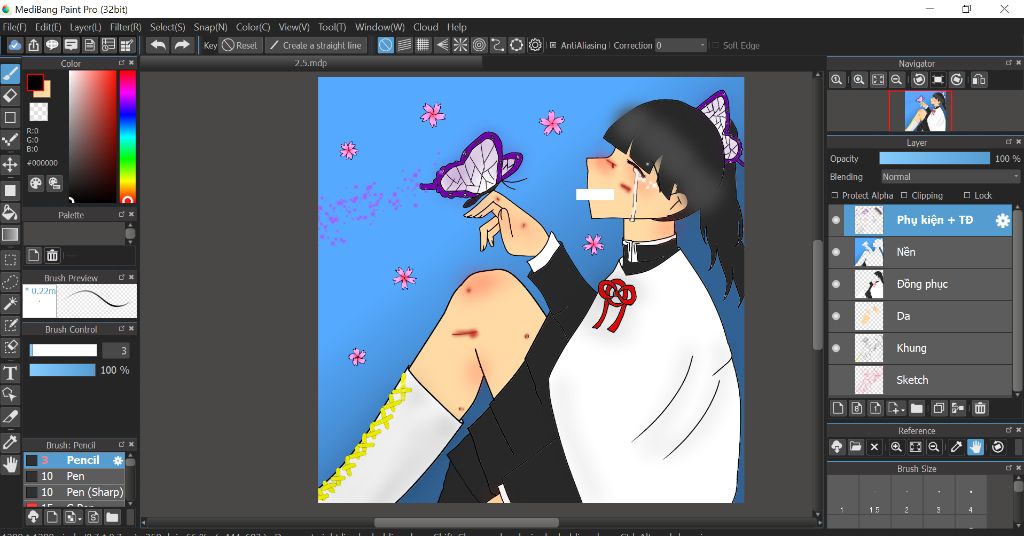Image resolution: width=1024 pixels, height=536 pixels.
Task: Click the rainbow hue bar
Action: (127, 136)
